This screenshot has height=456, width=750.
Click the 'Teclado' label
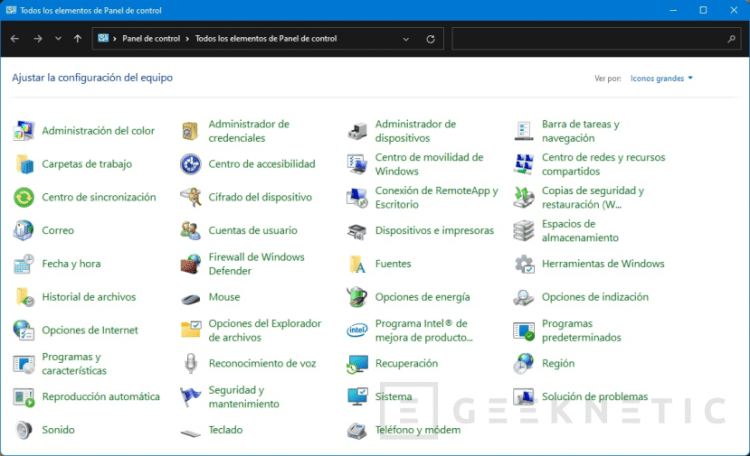pyautogui.click(x=225, y=430)
